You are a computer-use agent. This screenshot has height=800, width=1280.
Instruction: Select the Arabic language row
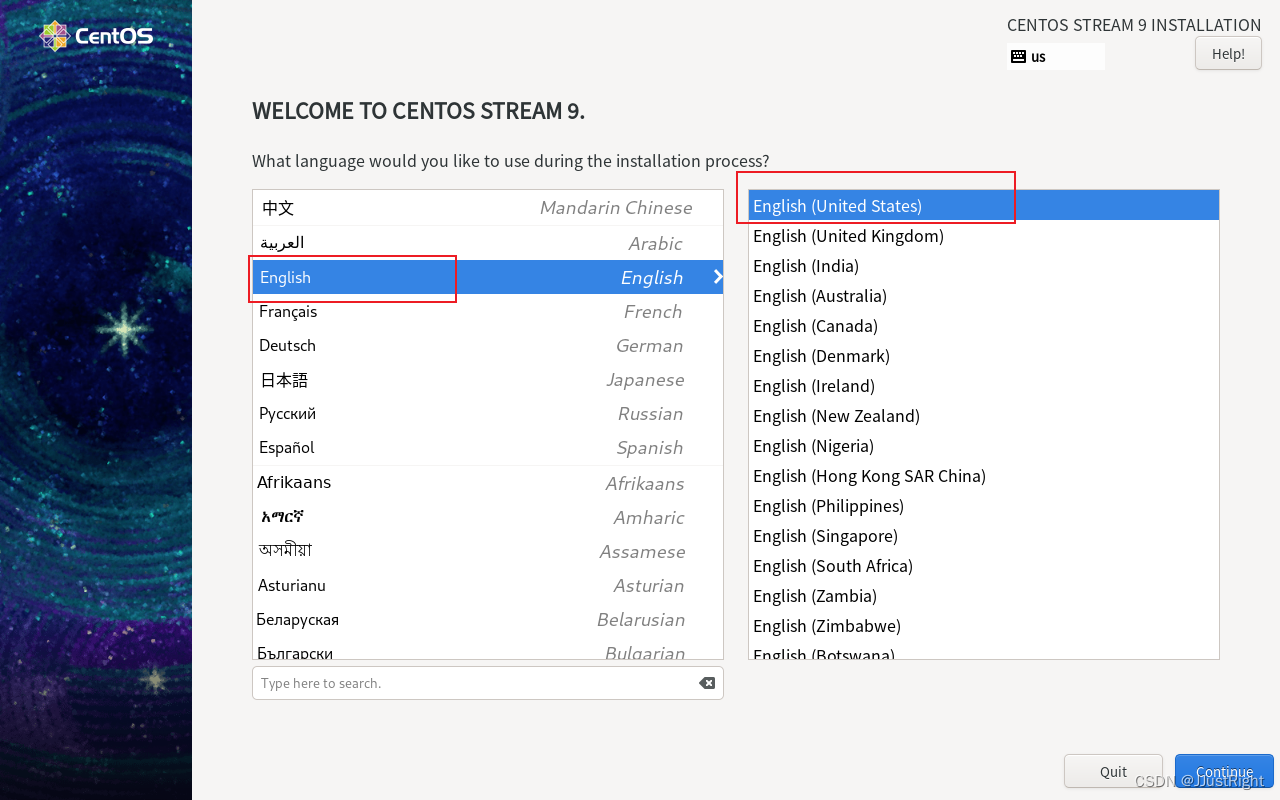coord(488,243)
